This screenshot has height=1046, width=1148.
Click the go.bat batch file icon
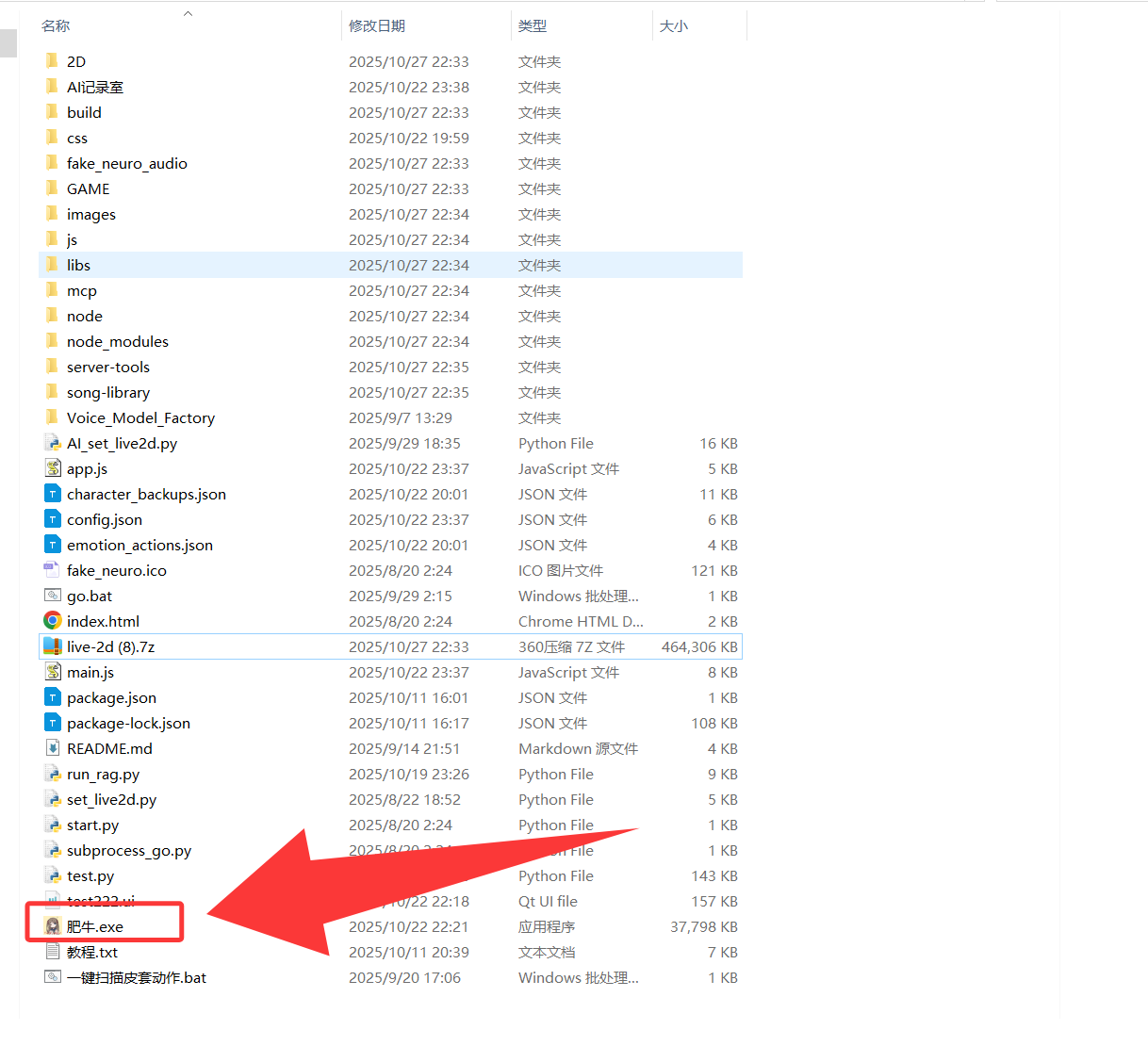(53, 596)
